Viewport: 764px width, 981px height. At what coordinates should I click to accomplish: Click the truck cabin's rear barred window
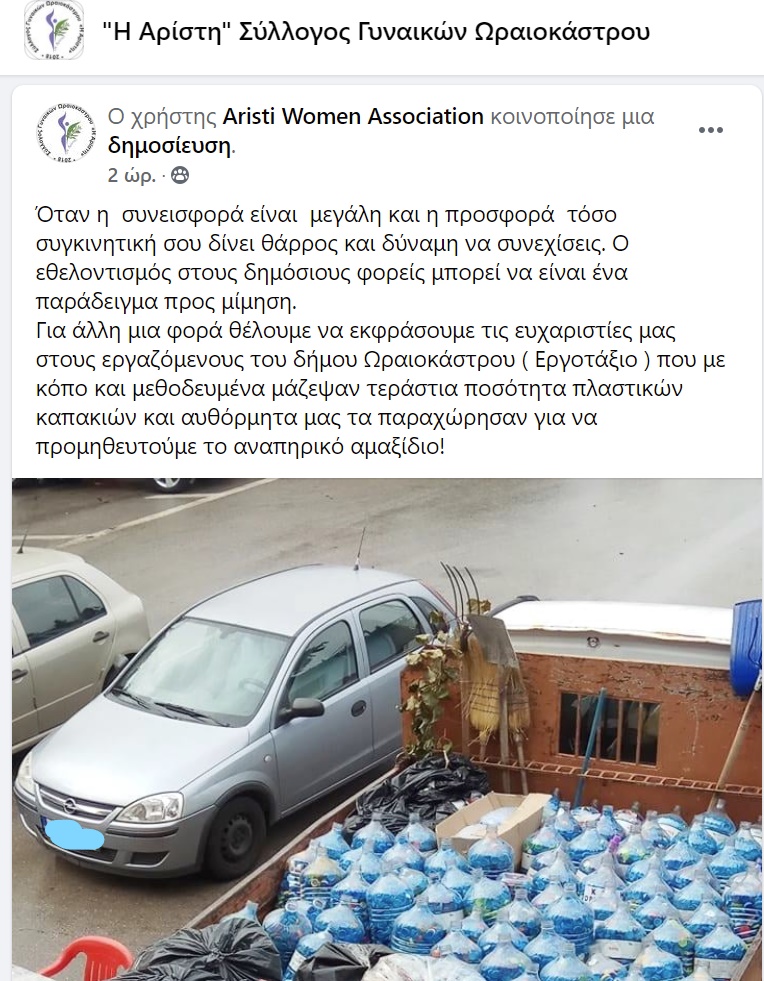point(609,728)
